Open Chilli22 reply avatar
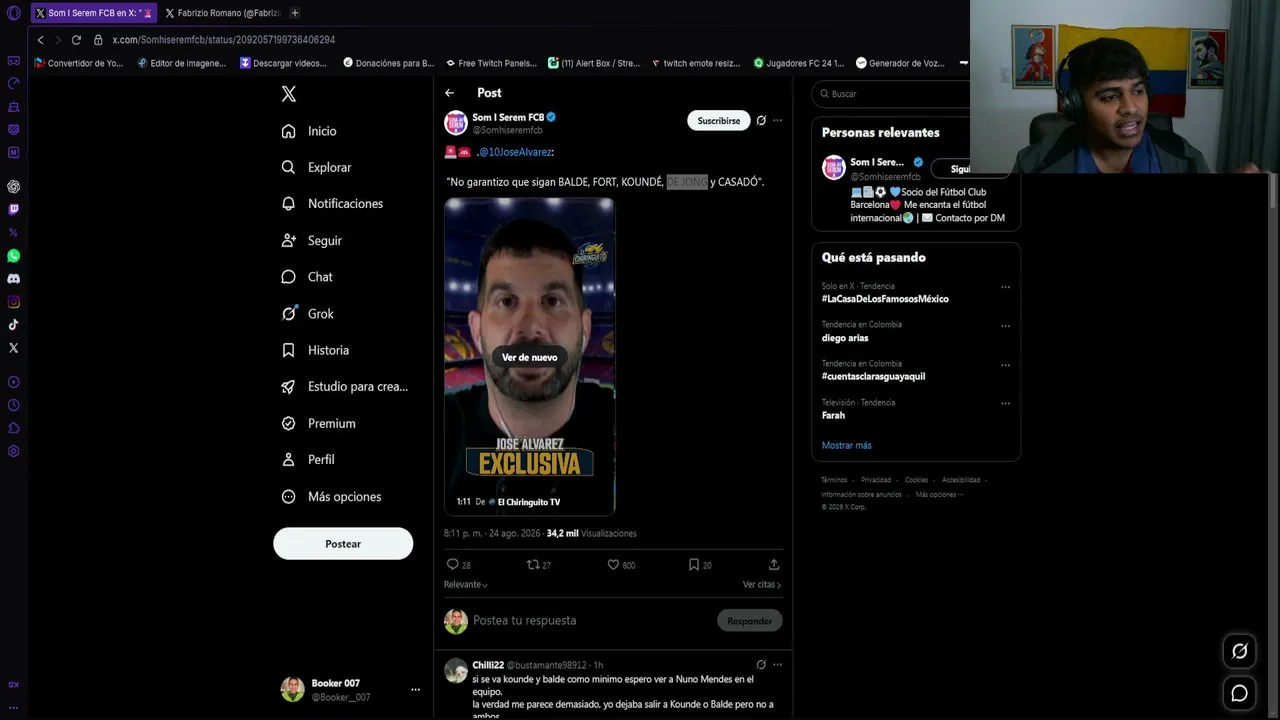 tap(456, 671)
